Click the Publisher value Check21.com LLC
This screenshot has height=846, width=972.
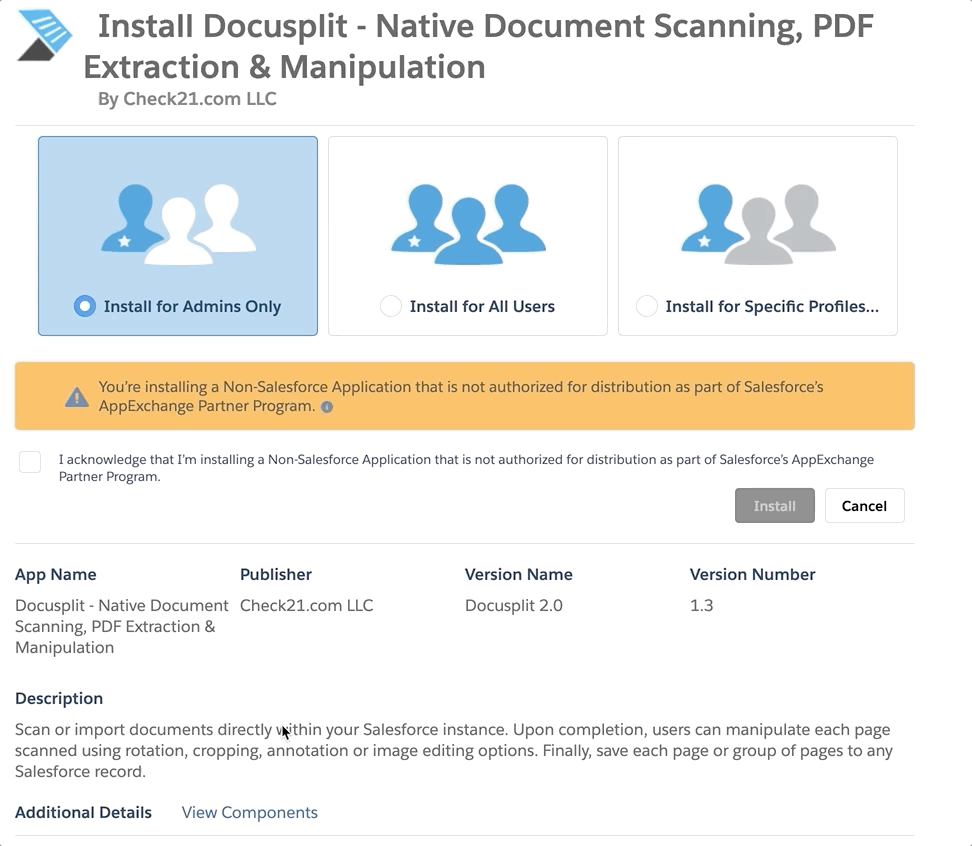(x=307, y=606)
